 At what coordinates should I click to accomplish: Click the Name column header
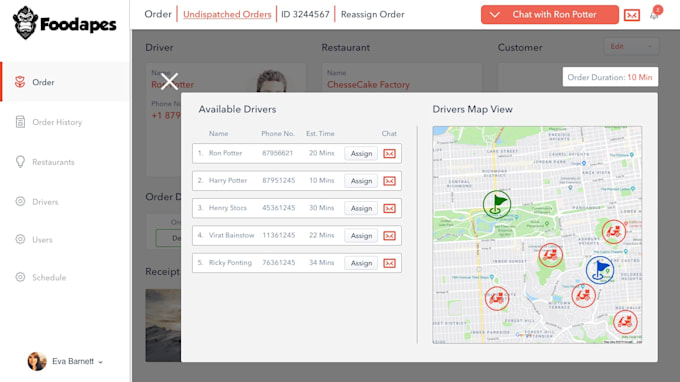(x=218, y=134)
